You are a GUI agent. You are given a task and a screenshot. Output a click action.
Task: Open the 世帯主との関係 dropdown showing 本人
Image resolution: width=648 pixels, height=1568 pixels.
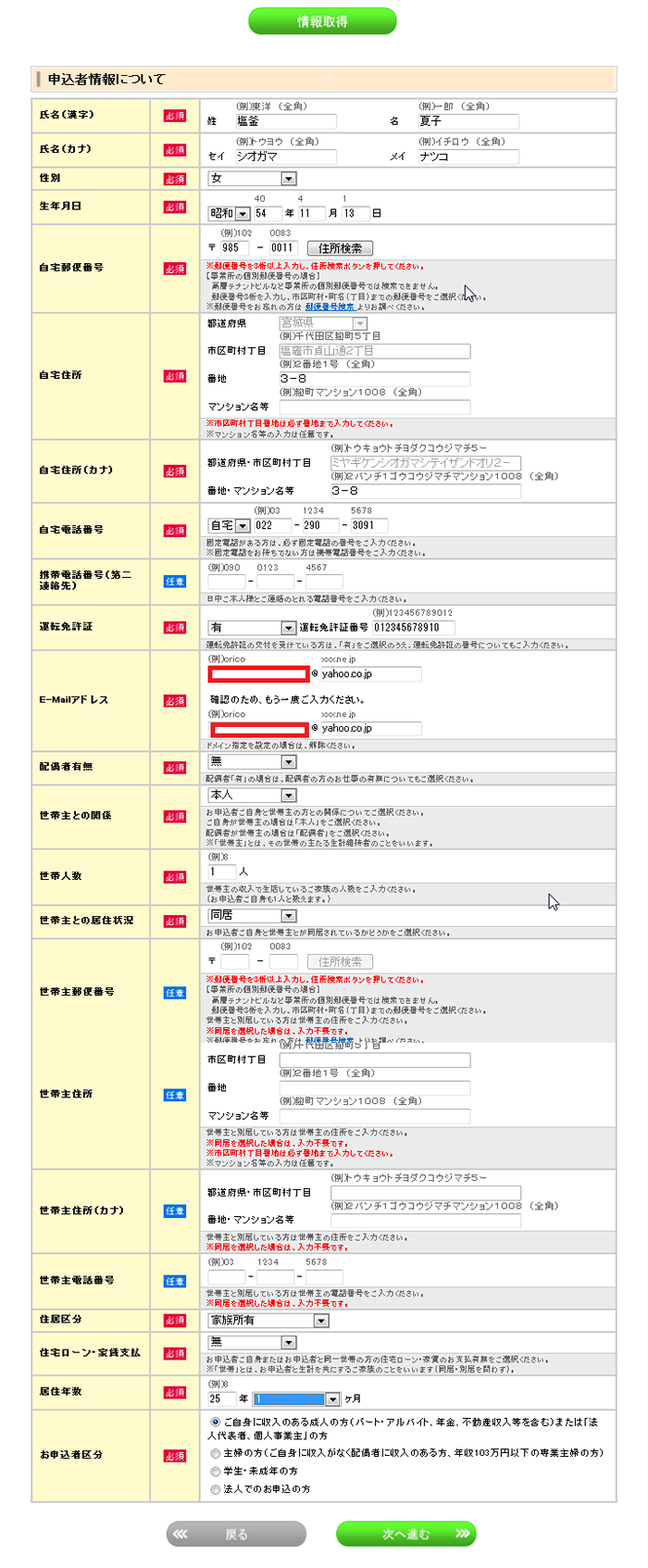tap(252, 795)
